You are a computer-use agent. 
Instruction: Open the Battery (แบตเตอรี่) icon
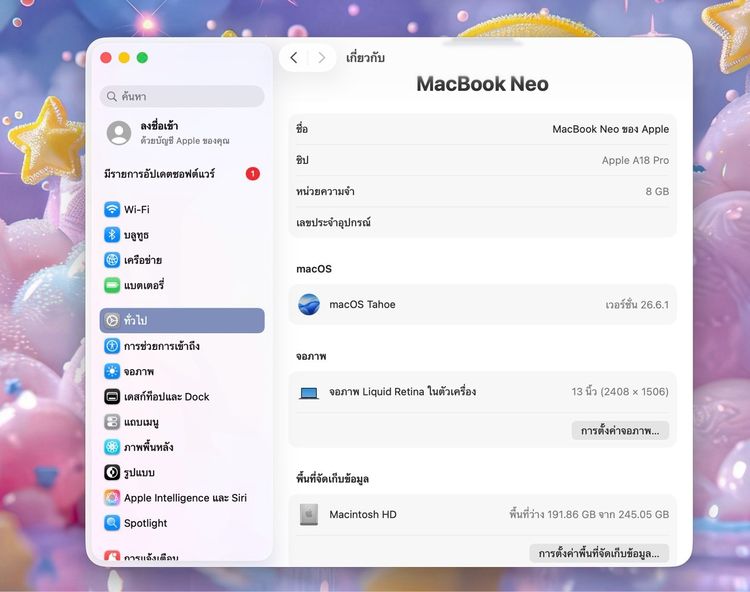(x=112, y=285)
